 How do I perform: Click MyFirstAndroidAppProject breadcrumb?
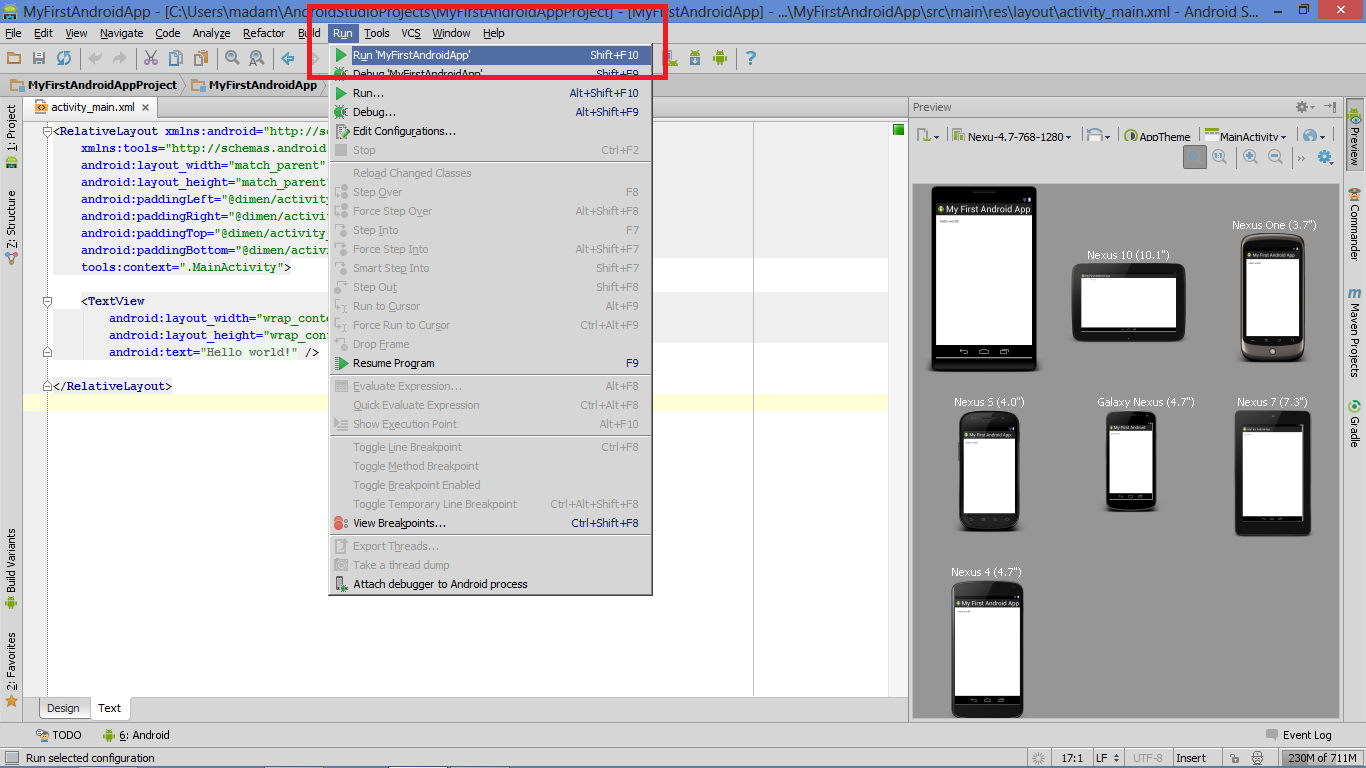94,85
